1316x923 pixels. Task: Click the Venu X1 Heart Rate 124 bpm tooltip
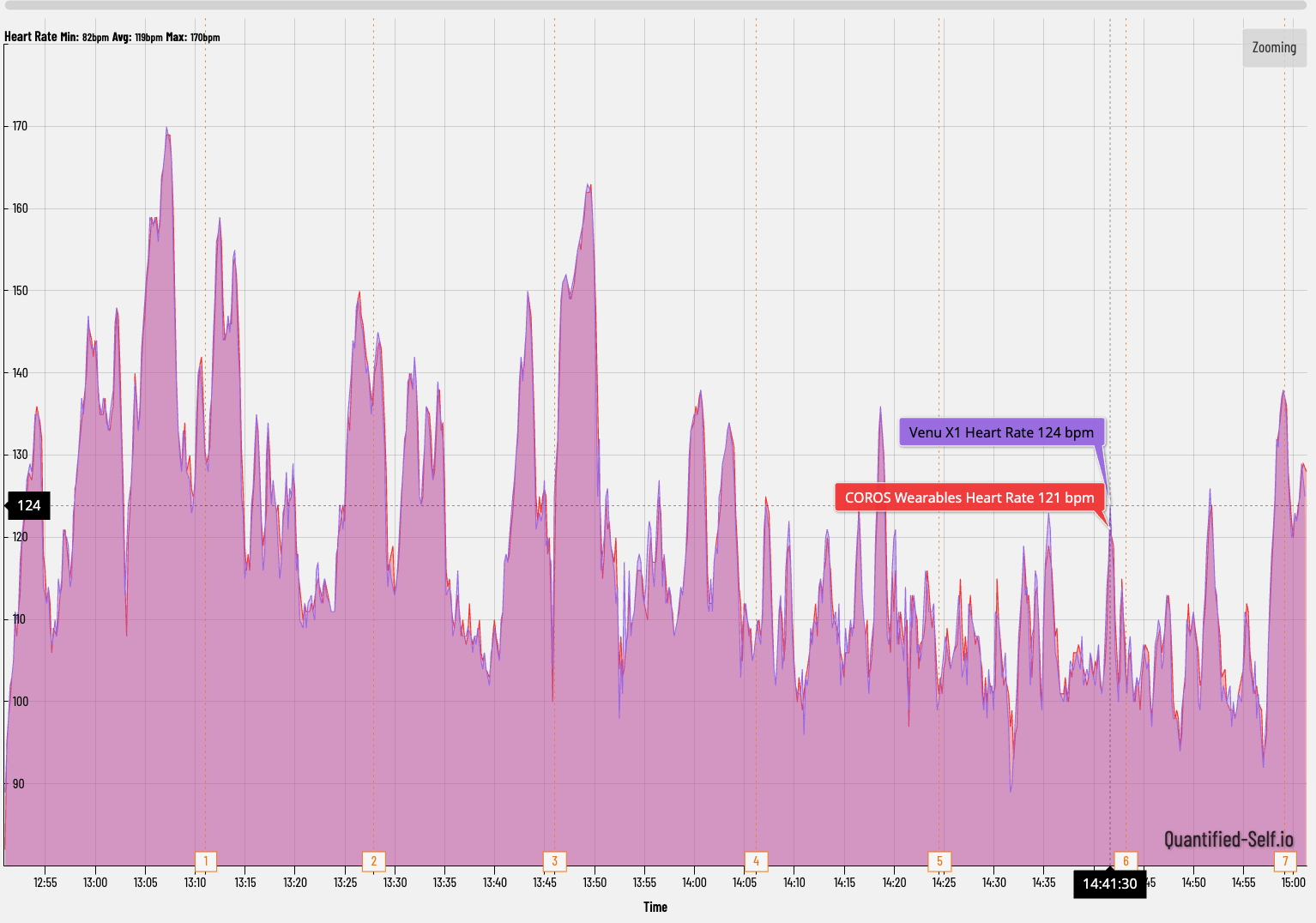1000,432
